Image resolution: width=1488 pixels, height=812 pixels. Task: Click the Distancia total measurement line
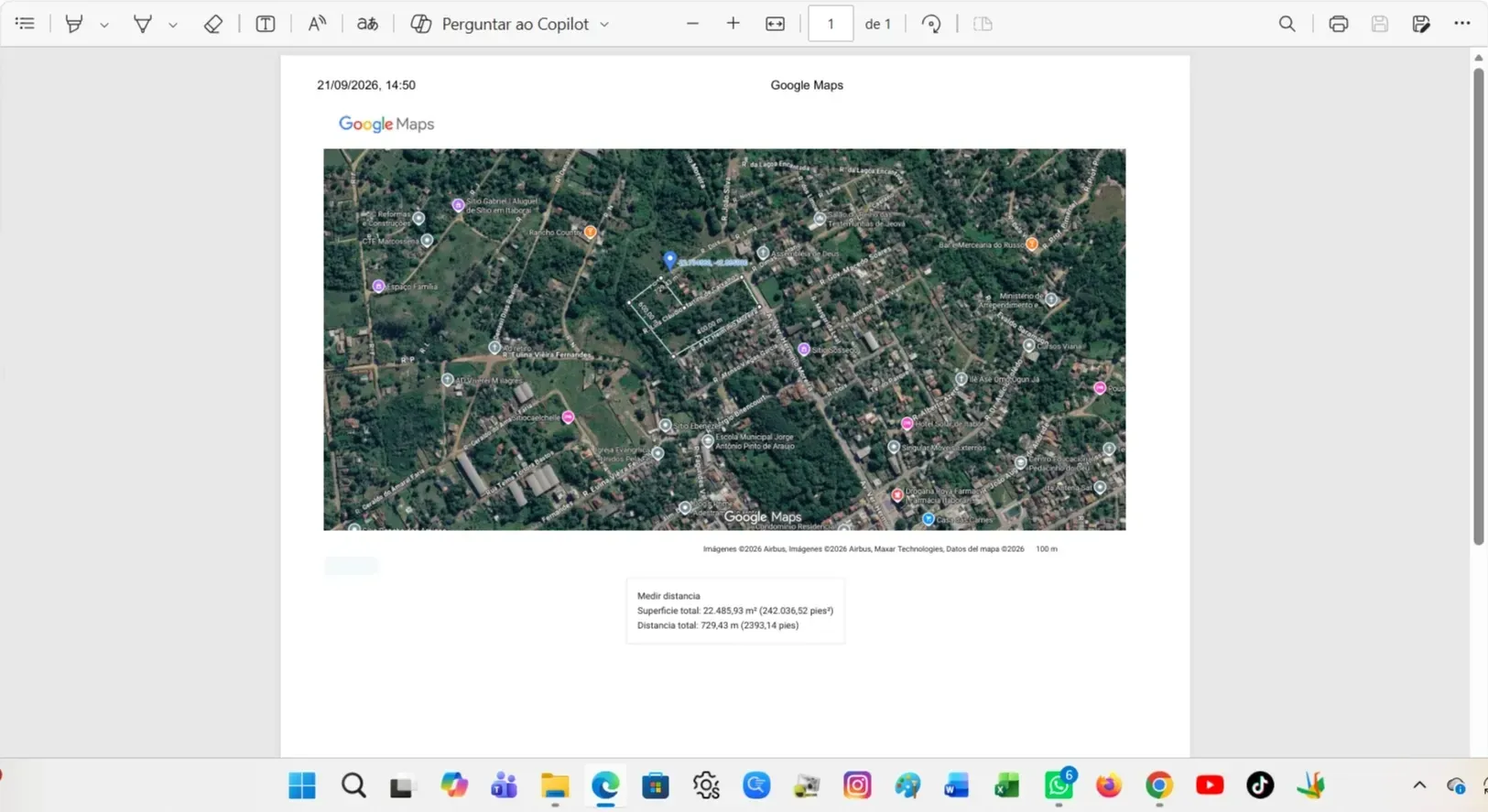(x=718, y=625)
